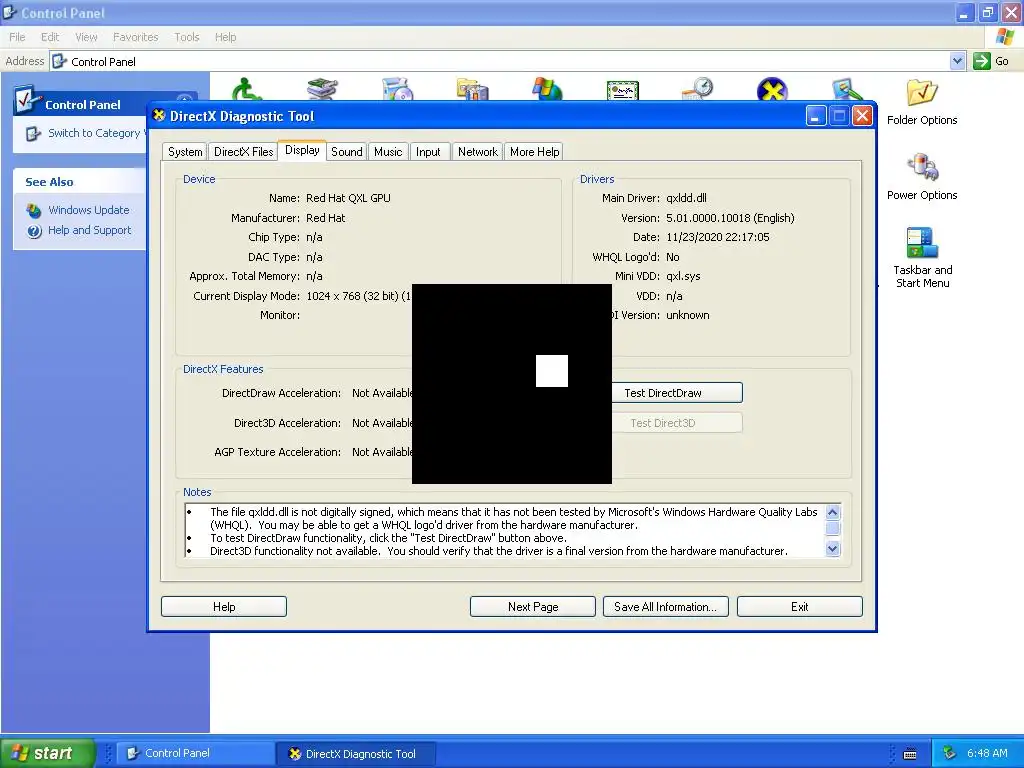Switch to the More Help tab
1024x768 pixels.
point(534,152)
